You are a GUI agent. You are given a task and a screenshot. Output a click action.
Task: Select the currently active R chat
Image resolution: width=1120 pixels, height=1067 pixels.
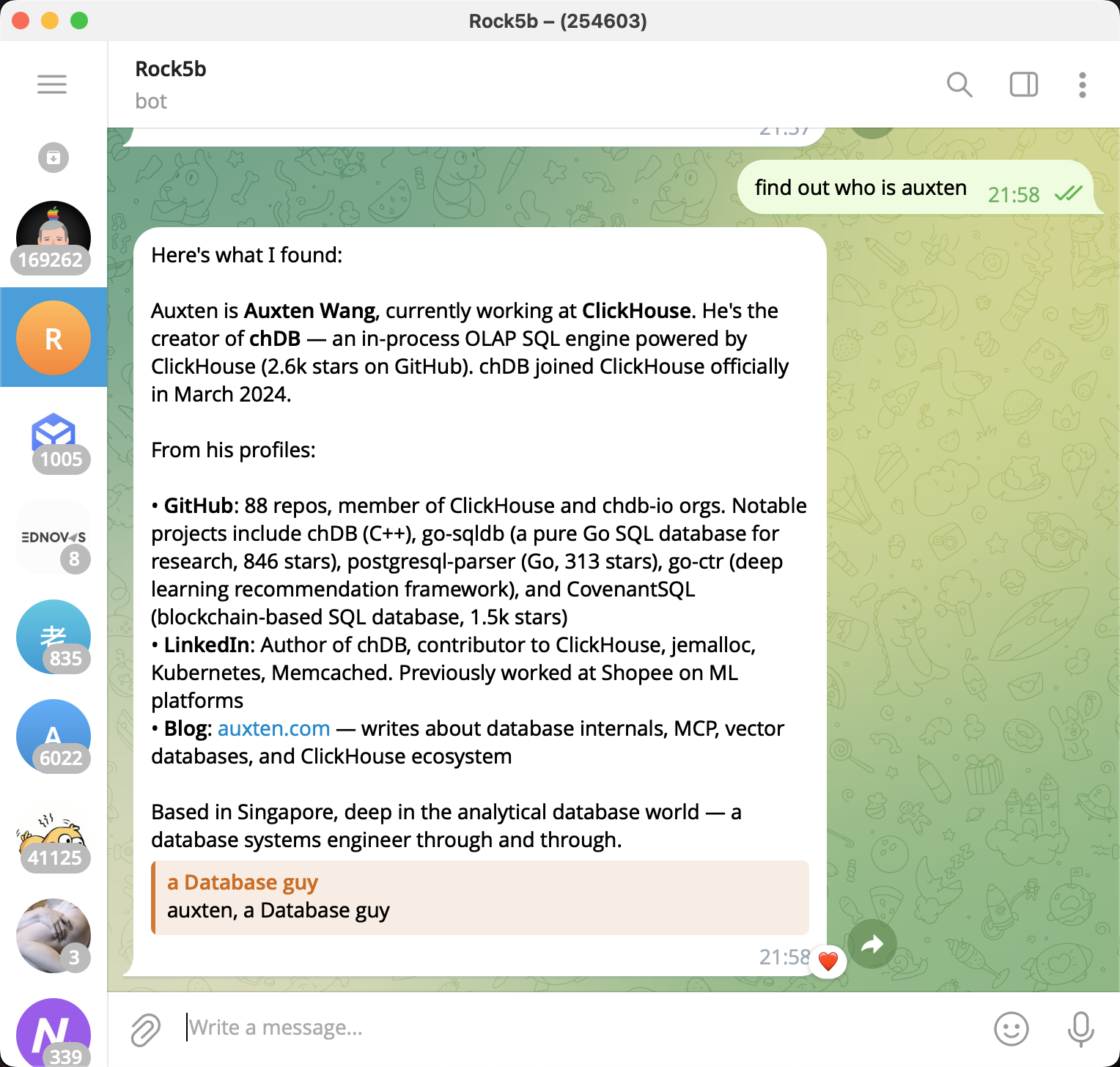tap(52, 338)
